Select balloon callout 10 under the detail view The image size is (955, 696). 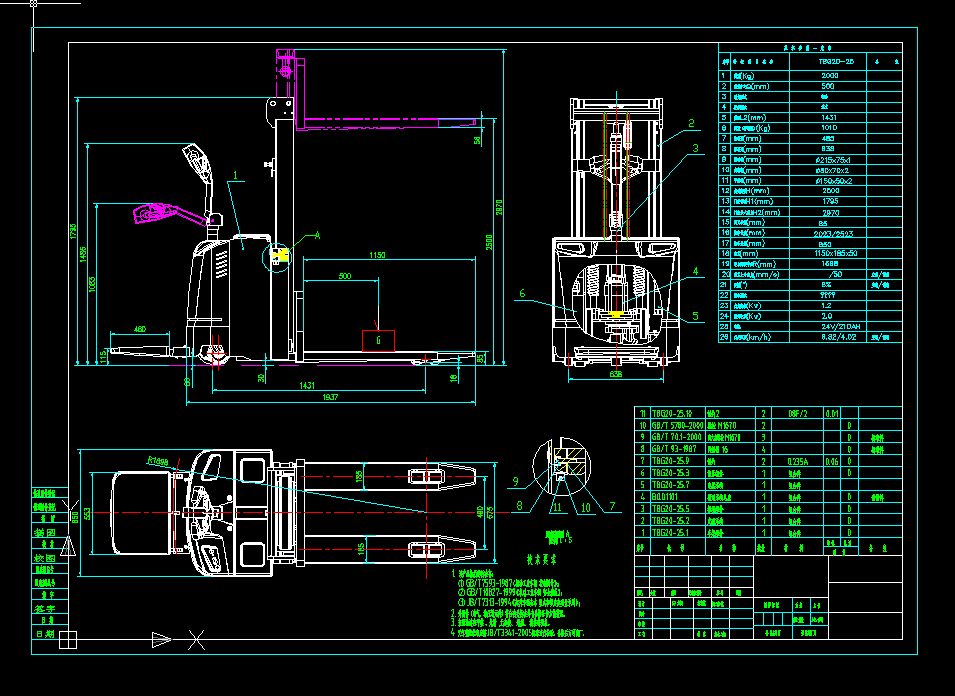518,506
